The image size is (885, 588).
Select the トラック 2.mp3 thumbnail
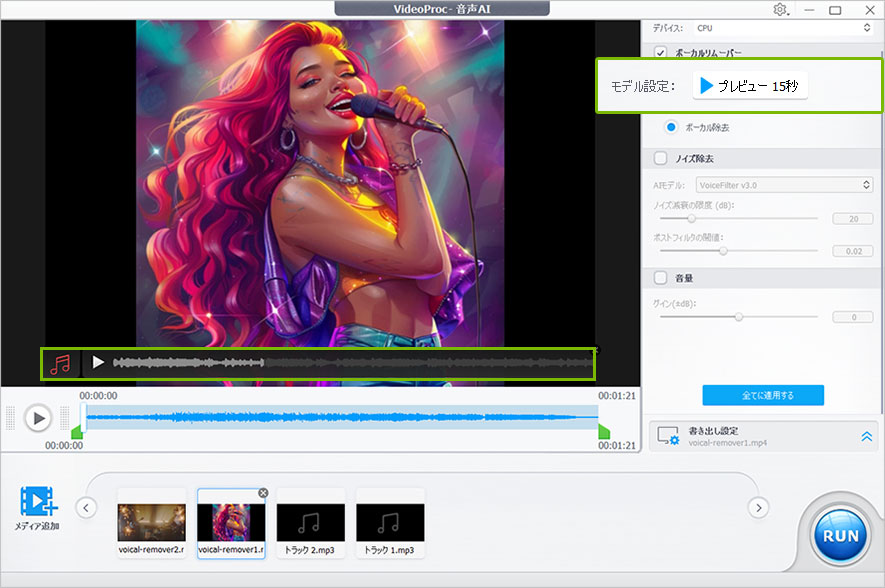(x=310, y=523)
